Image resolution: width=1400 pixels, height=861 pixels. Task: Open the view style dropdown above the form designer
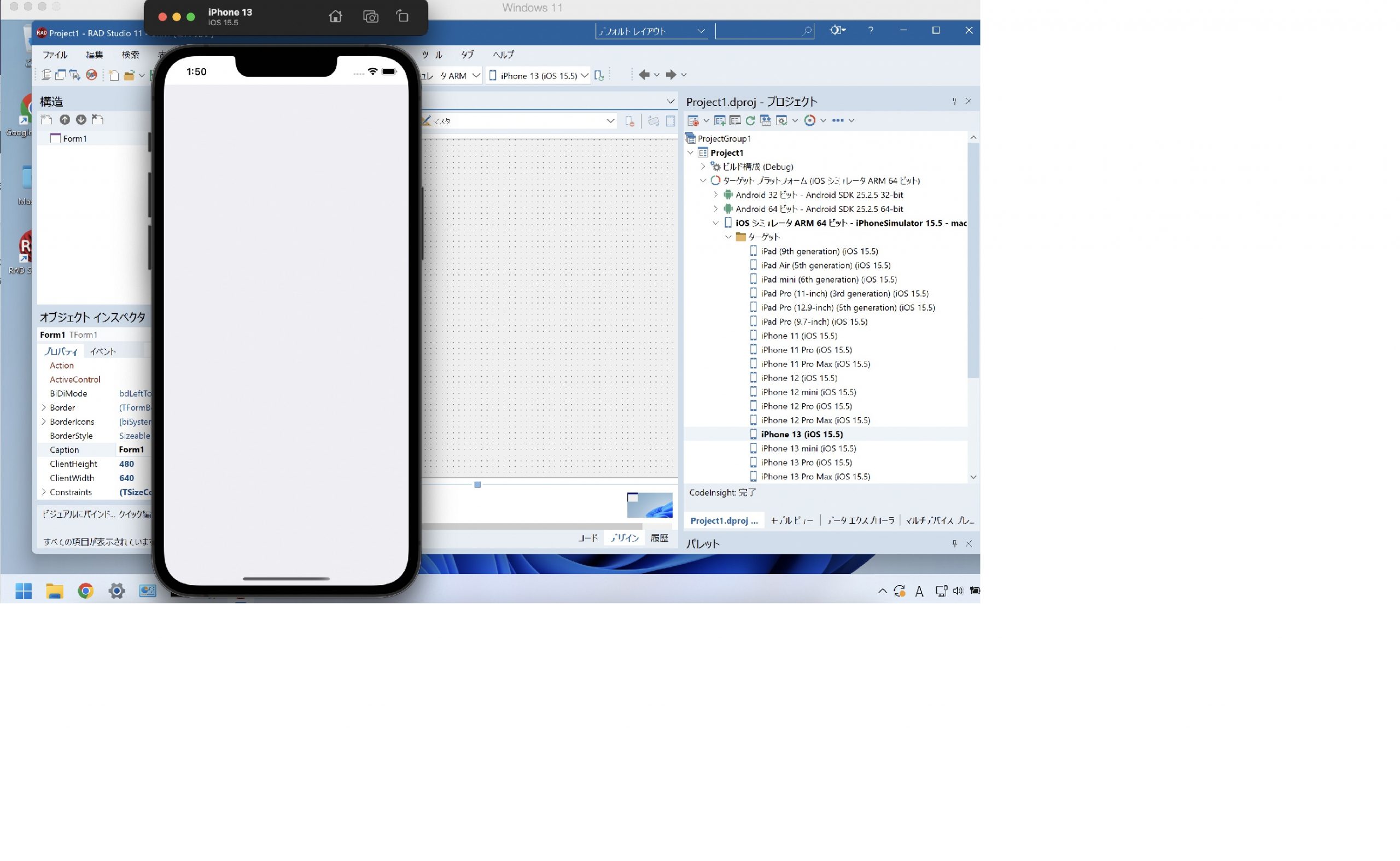(x=519, y=121)
